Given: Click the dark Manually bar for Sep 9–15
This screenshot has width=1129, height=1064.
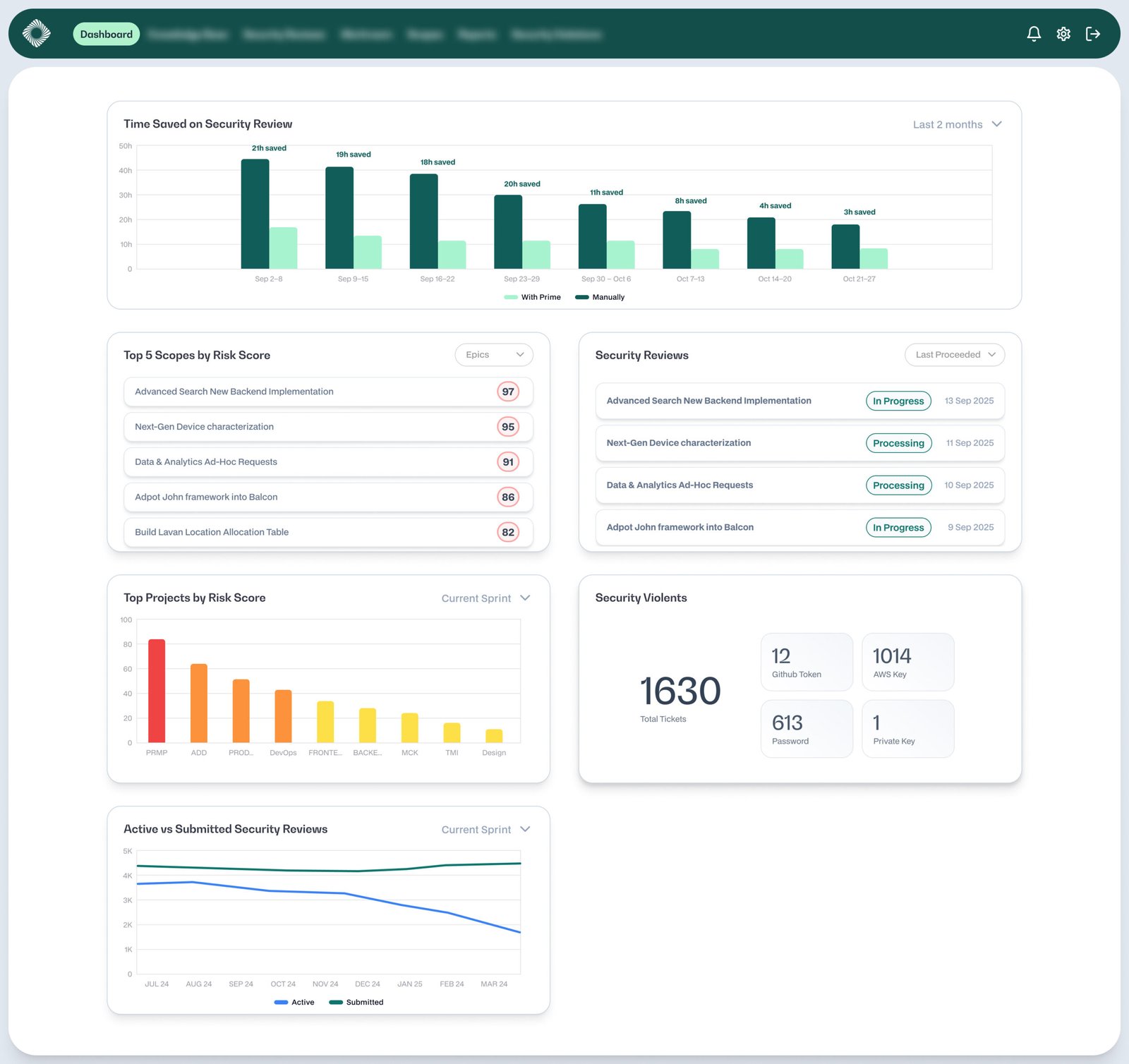Looking at the screenshot, I should pyautogui.click(x=339, y=218).
